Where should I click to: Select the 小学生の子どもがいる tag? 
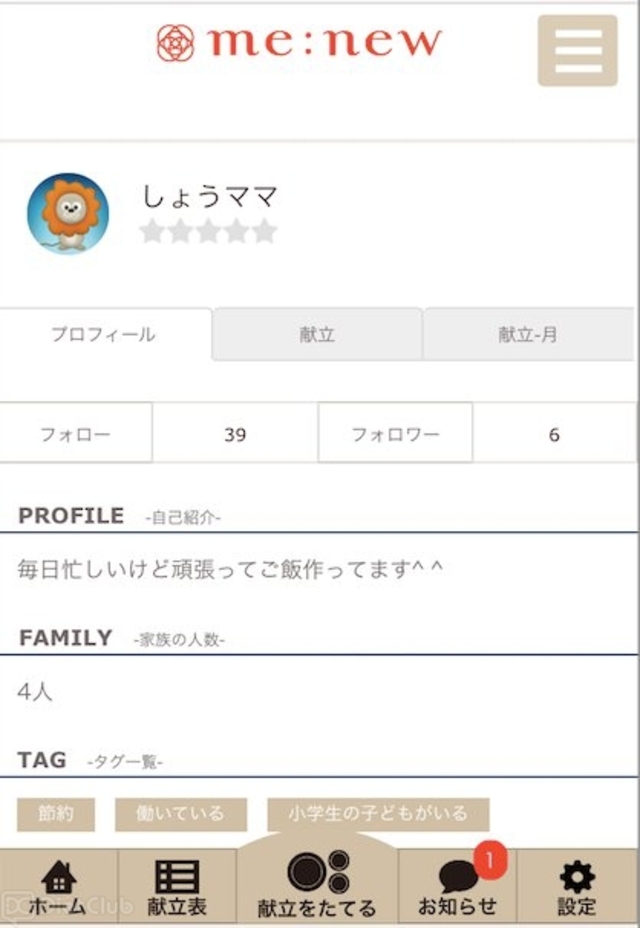[378, 814]
